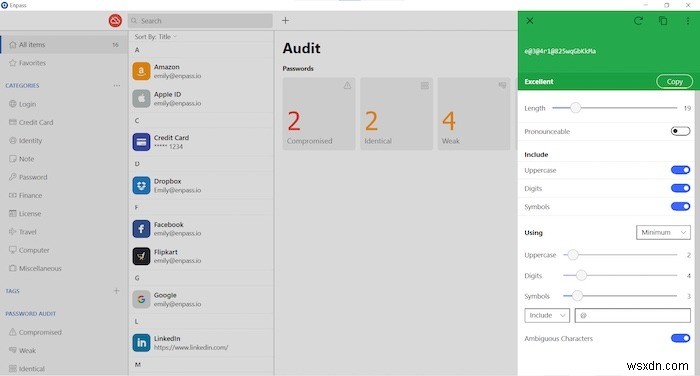This screenshot has height=376, width=700.
Task: Open the Dropbox item icon
Action: [x=141, y=185]
